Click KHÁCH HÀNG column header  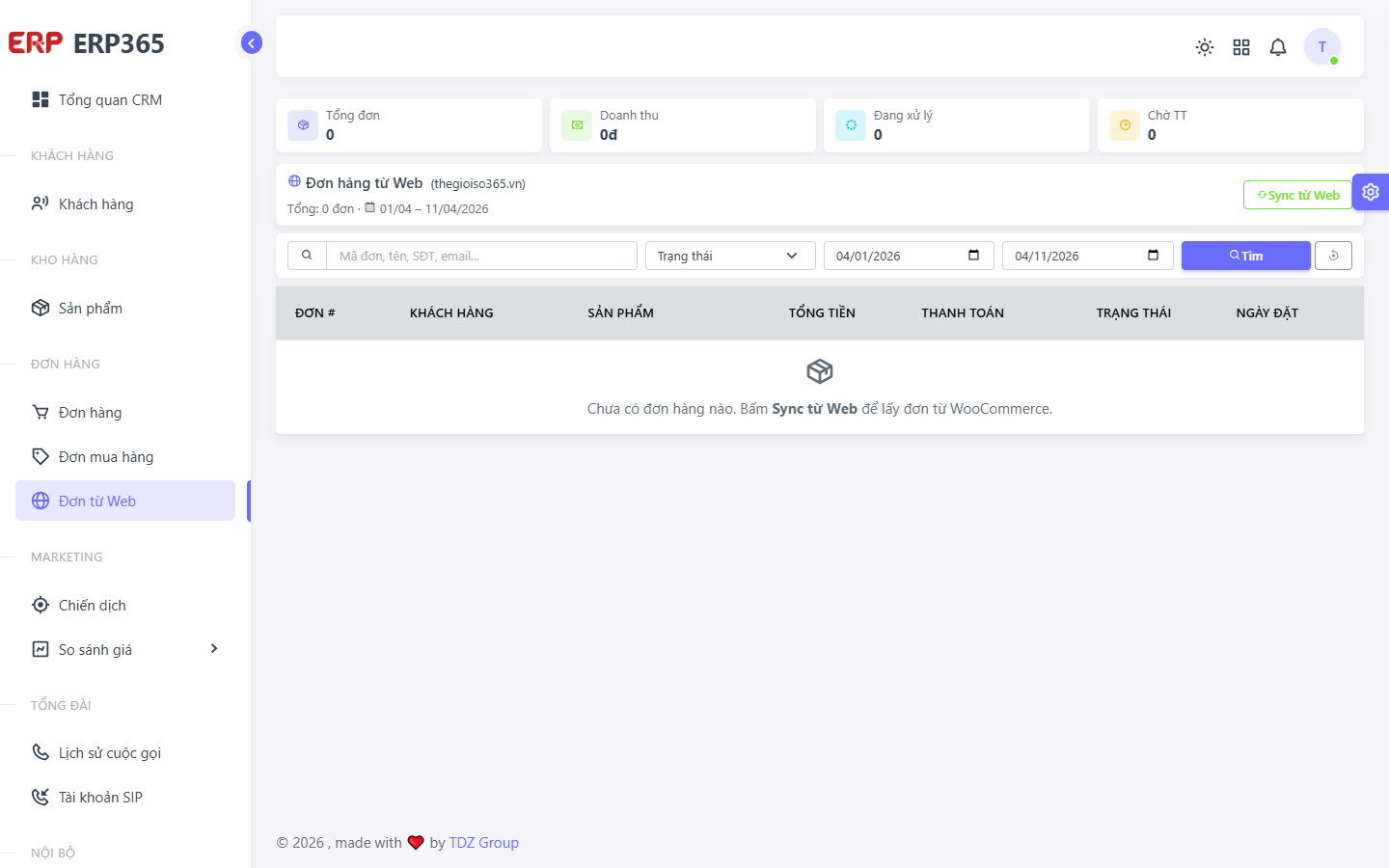tap(451, 312)
